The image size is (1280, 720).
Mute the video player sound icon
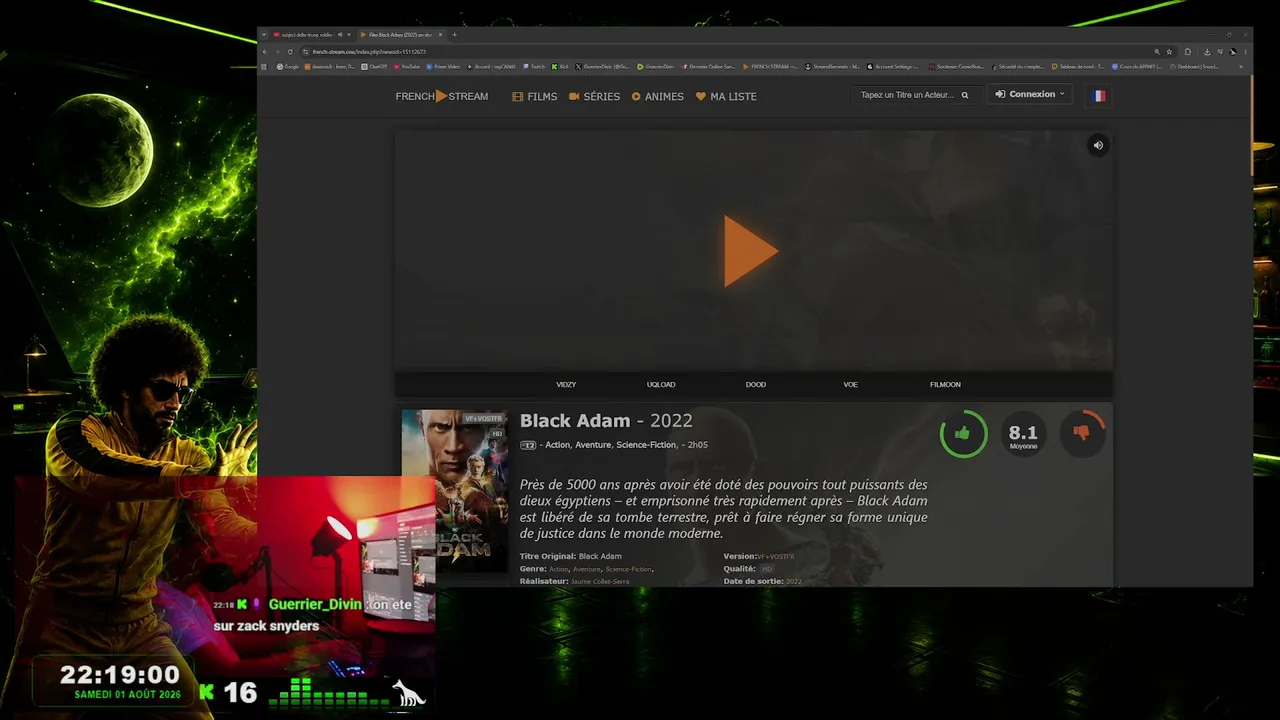click(x=1098, y=145)
